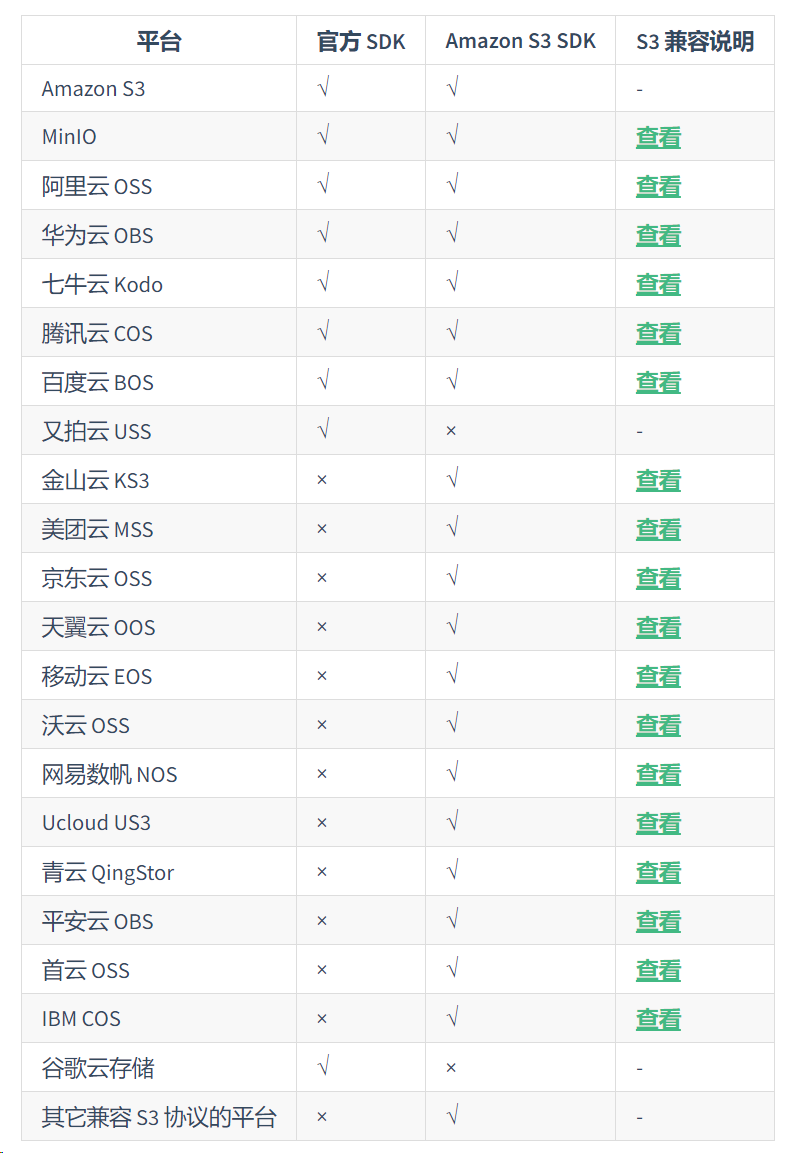The width and height of the screenshot is (786, 1153).
Task: Click the 平台 column header
Action: (159, 41)
